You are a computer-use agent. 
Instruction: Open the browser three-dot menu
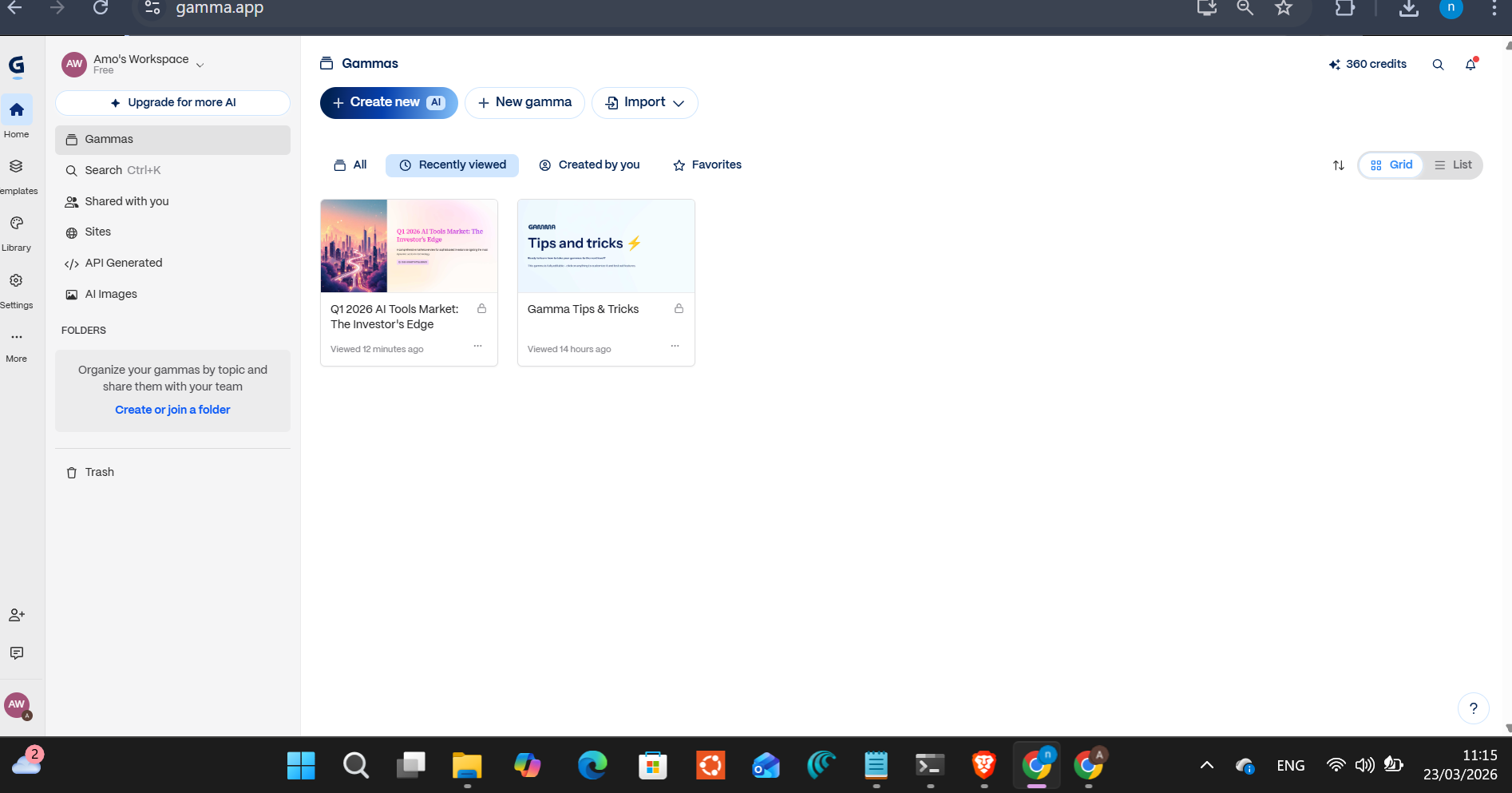click(1494, 8)
